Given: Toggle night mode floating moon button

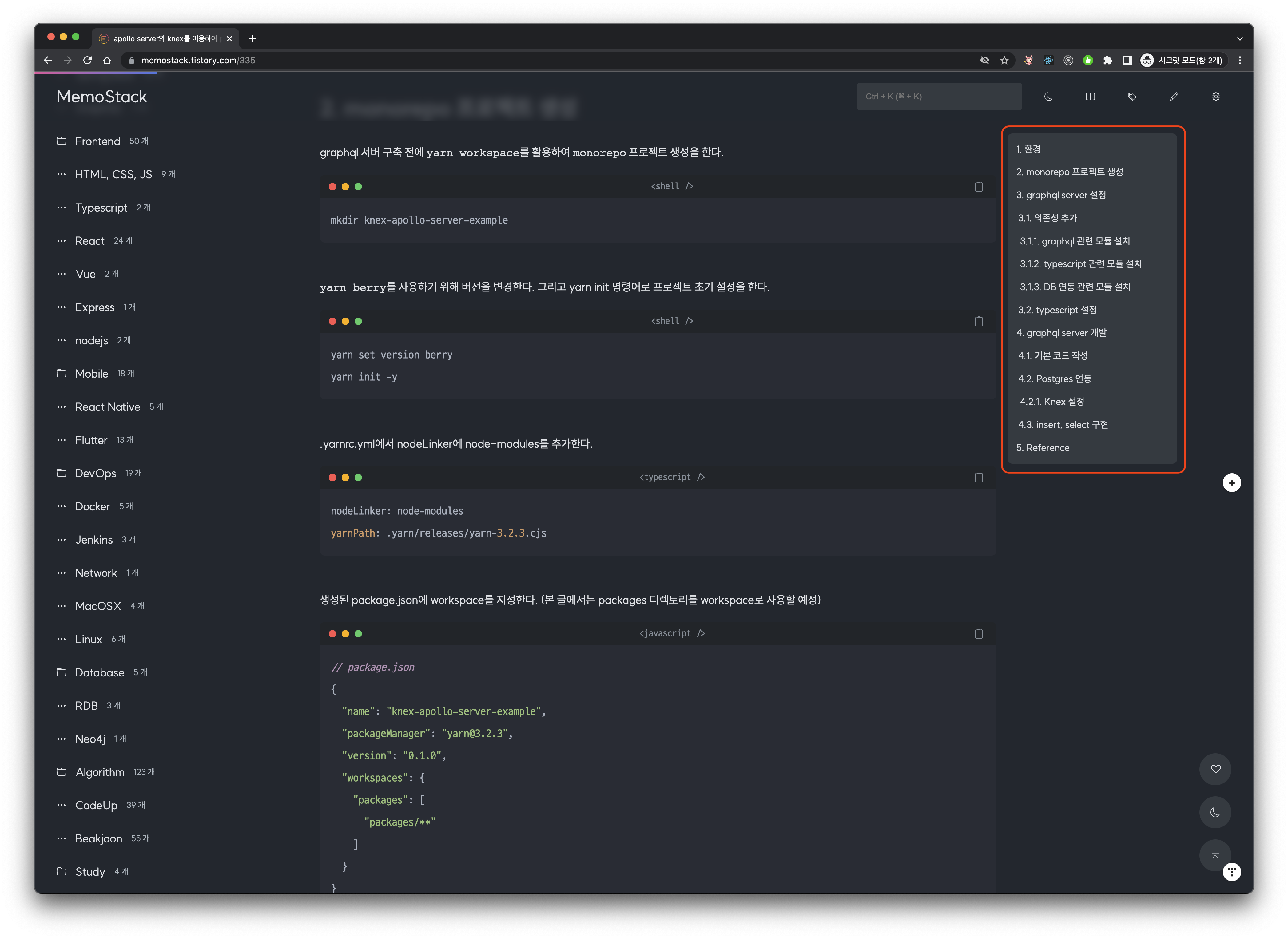Looking at the screenshot, I should 1215,812.
